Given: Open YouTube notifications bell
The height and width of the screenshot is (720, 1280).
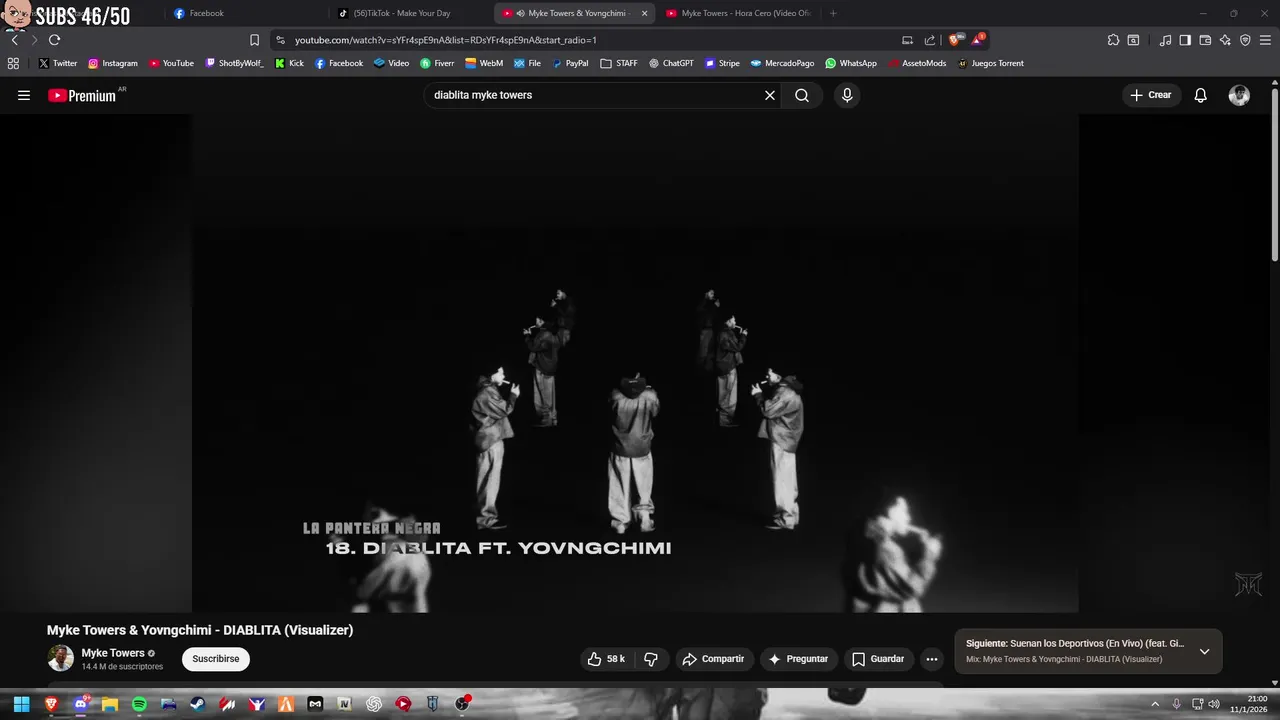Looking at the screenshot, I should (1201, 95).
